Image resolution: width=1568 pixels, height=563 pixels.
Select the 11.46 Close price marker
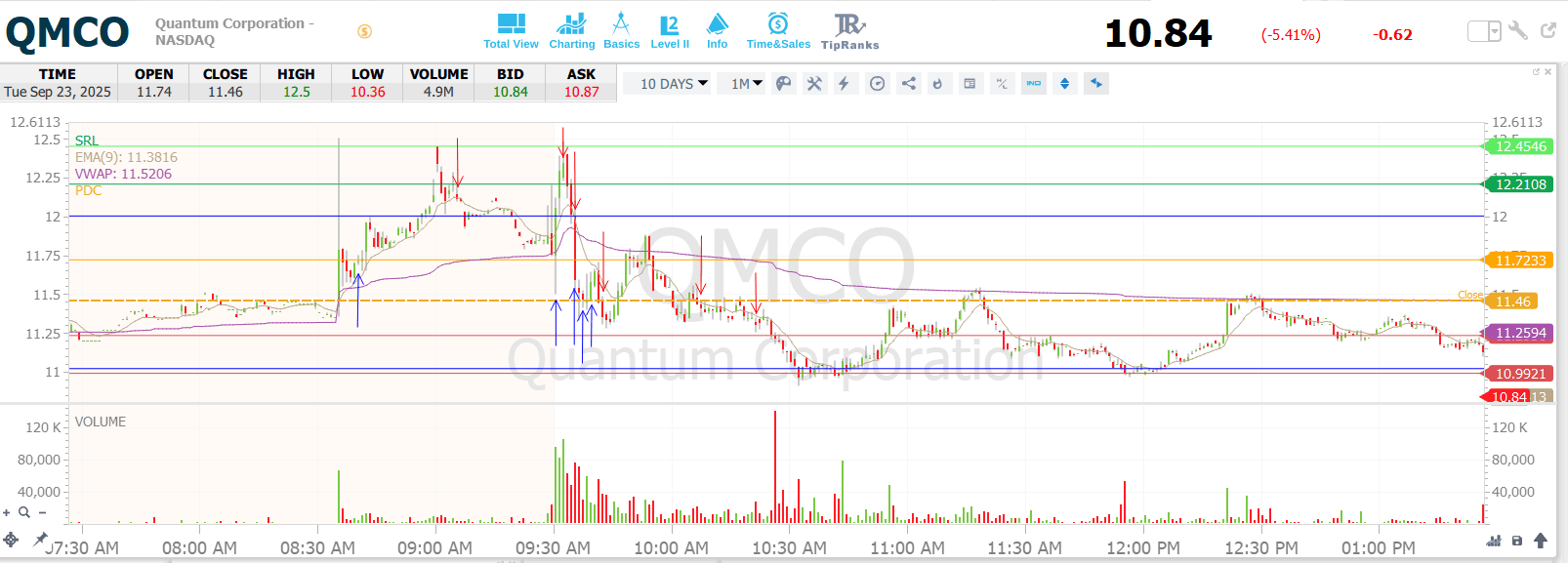tap(1511, 302)
